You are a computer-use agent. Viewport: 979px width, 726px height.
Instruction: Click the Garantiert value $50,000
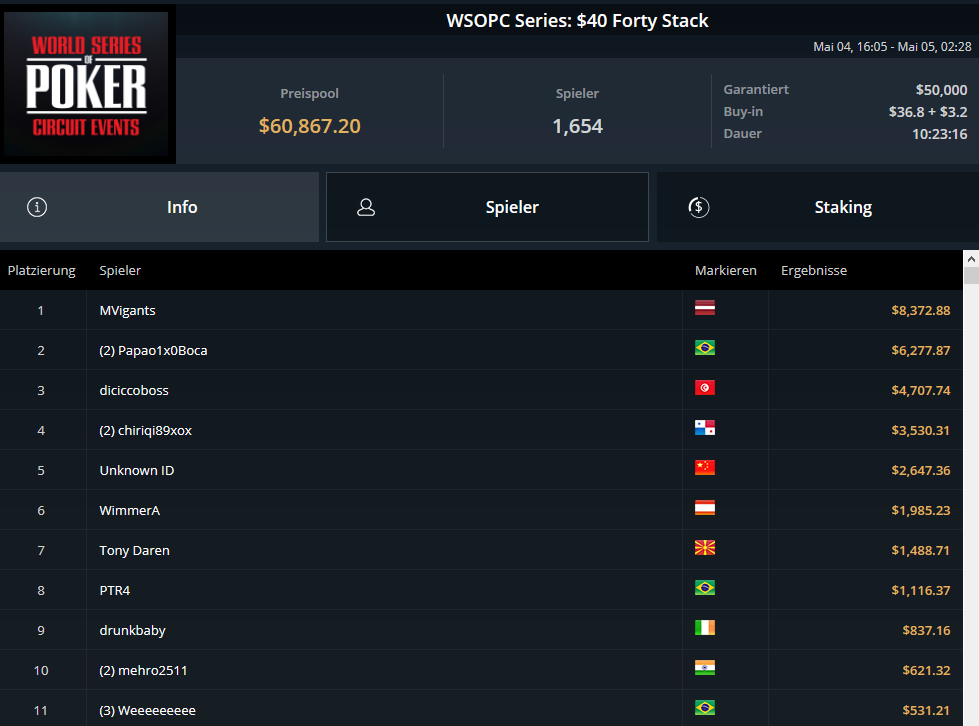pyautogui.click(x=941, y=90)
